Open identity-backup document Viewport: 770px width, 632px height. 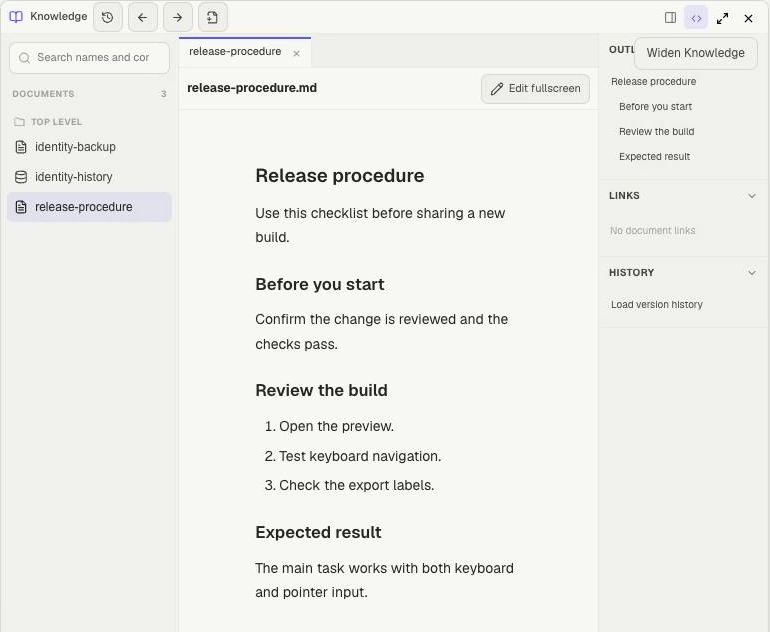tap(89, 147)
